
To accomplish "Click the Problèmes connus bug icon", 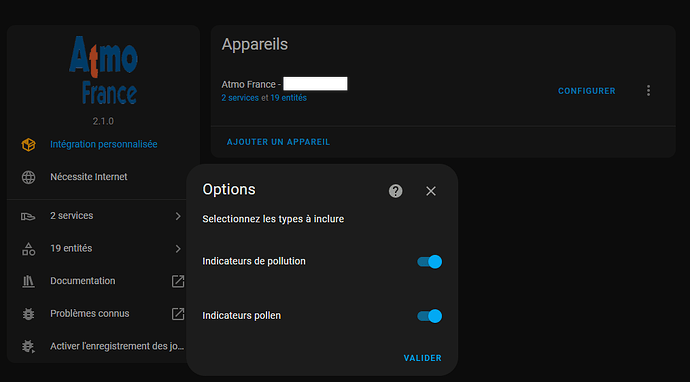I will pyautogui.click(x=29, y=314).
